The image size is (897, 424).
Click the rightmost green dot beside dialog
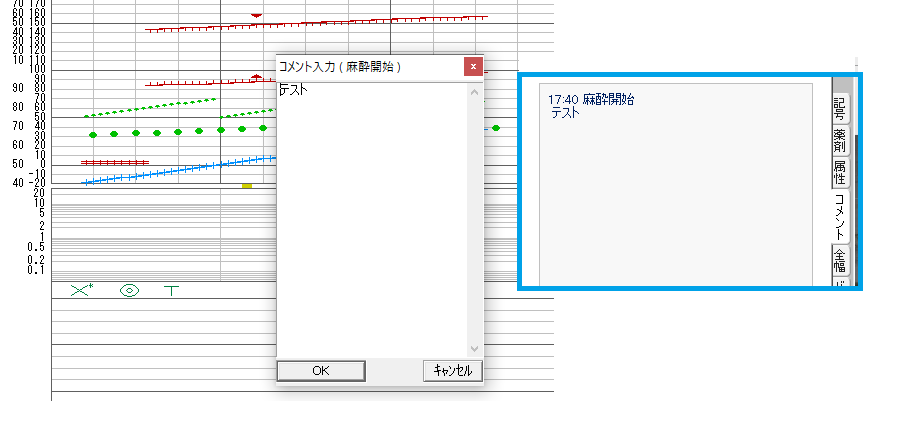[496, 128]
